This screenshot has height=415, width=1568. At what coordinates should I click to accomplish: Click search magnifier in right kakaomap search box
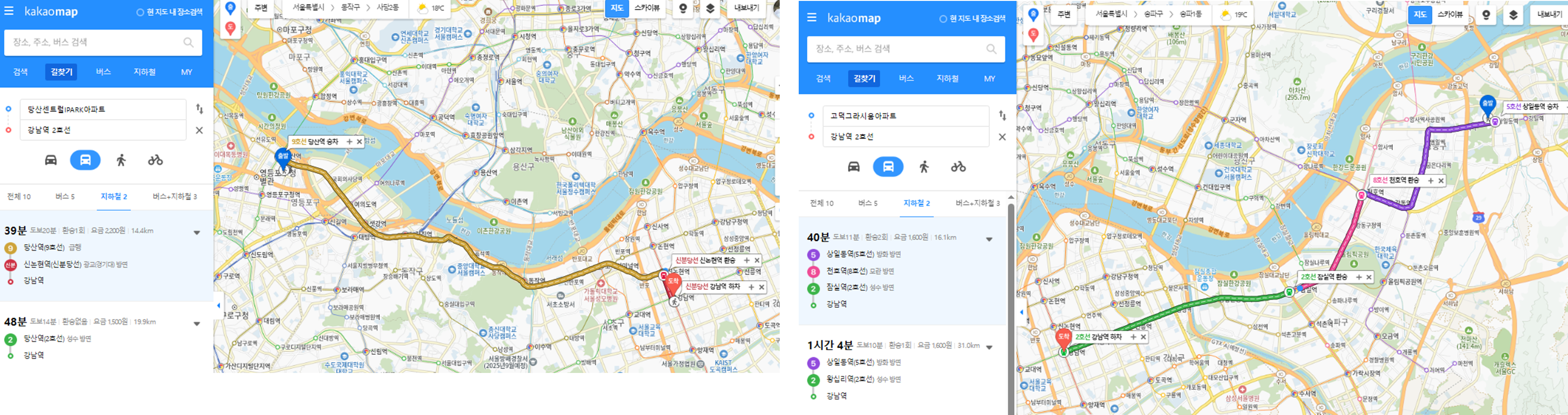click(991, 49)
